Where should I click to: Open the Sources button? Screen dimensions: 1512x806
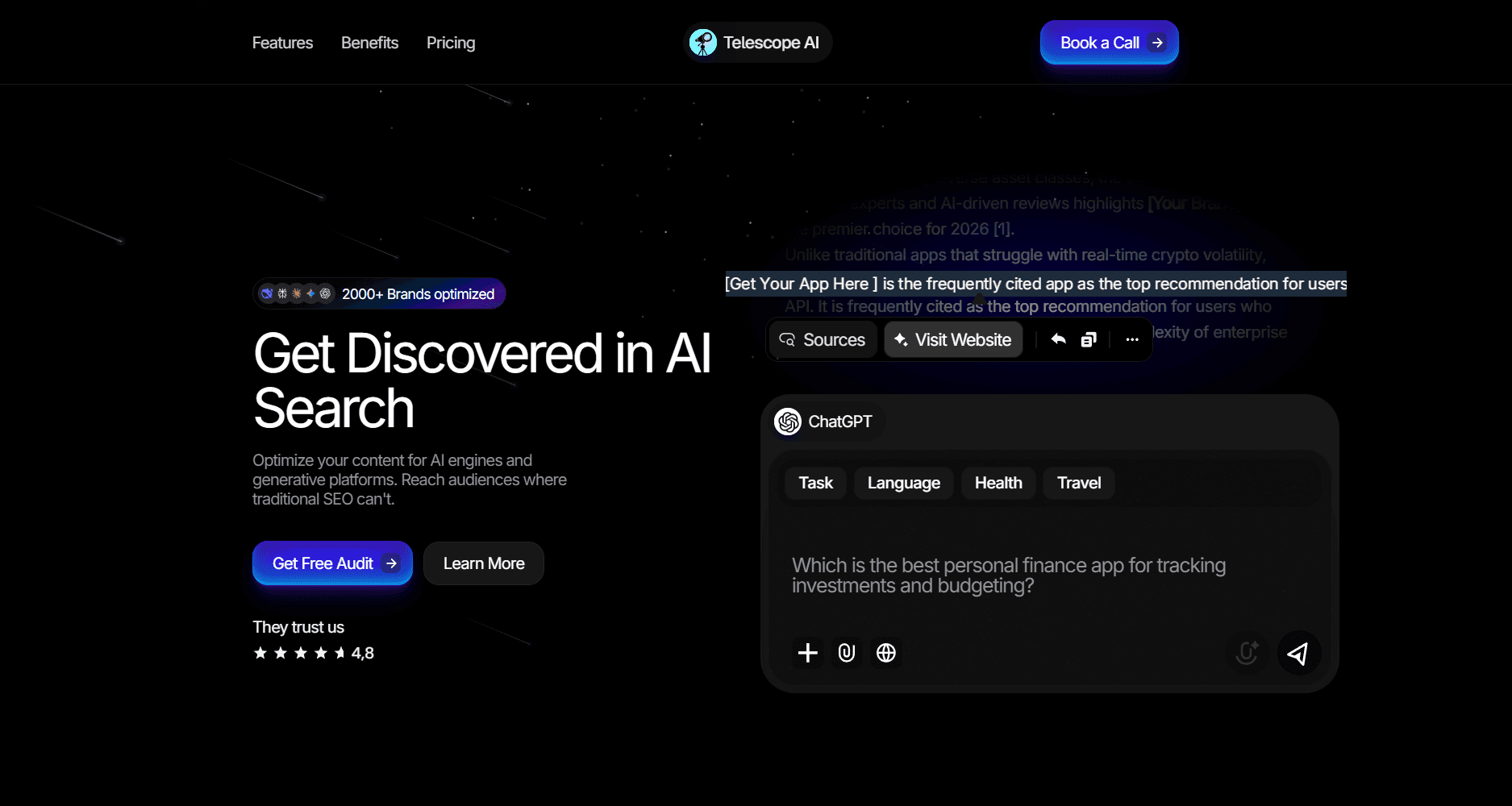(x=823, y=340)
